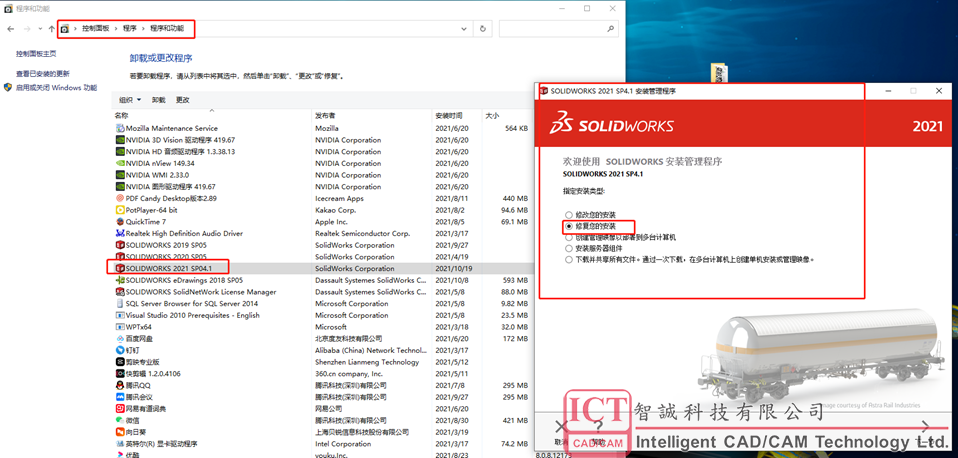The height and width of the screenshot is (458, 958).
Task: Click the 腾讯QQ penguin icon
Action: [120, 385]
